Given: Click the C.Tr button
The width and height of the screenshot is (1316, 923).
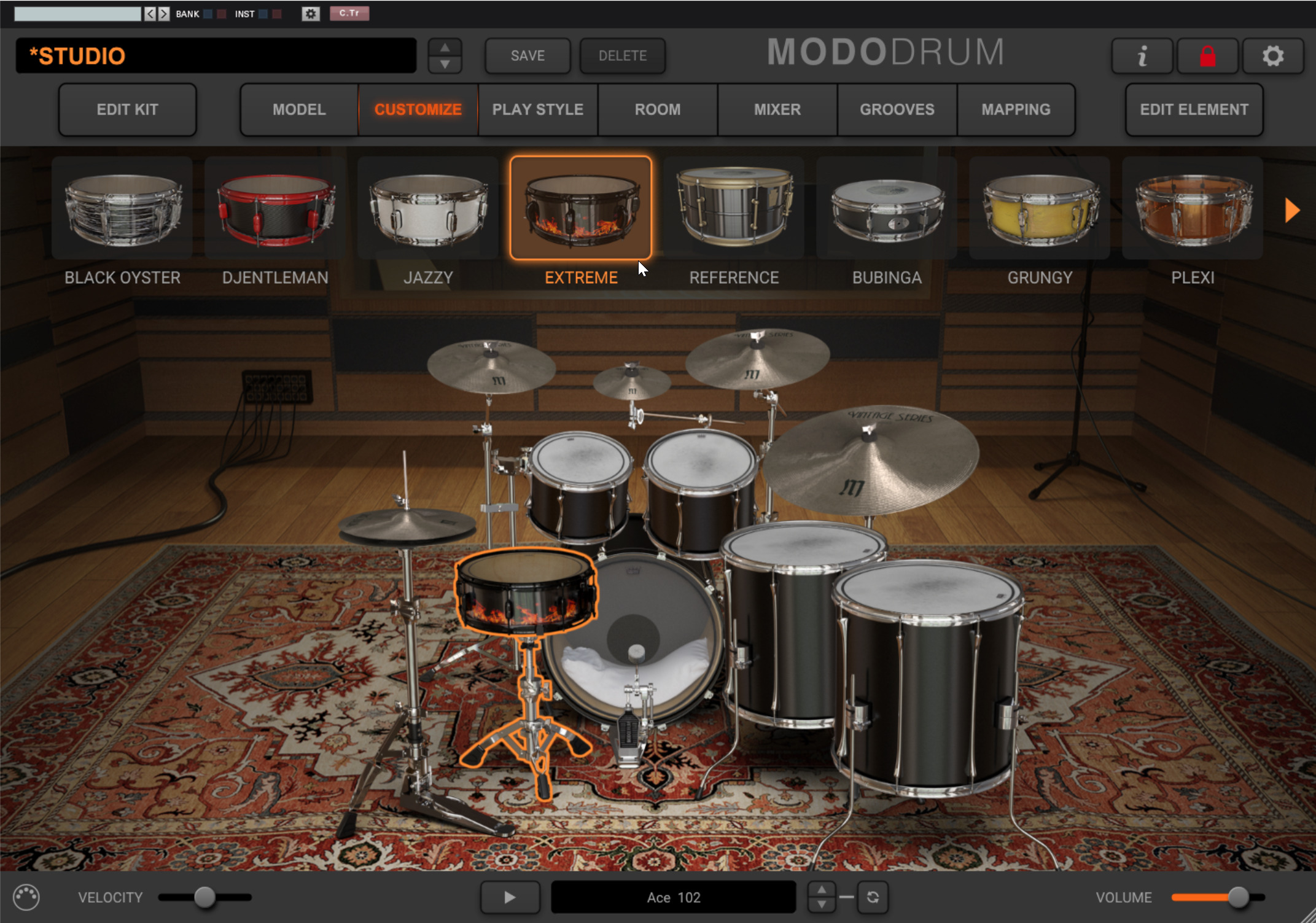Looking at the screenshot, I should pos(349,14).
